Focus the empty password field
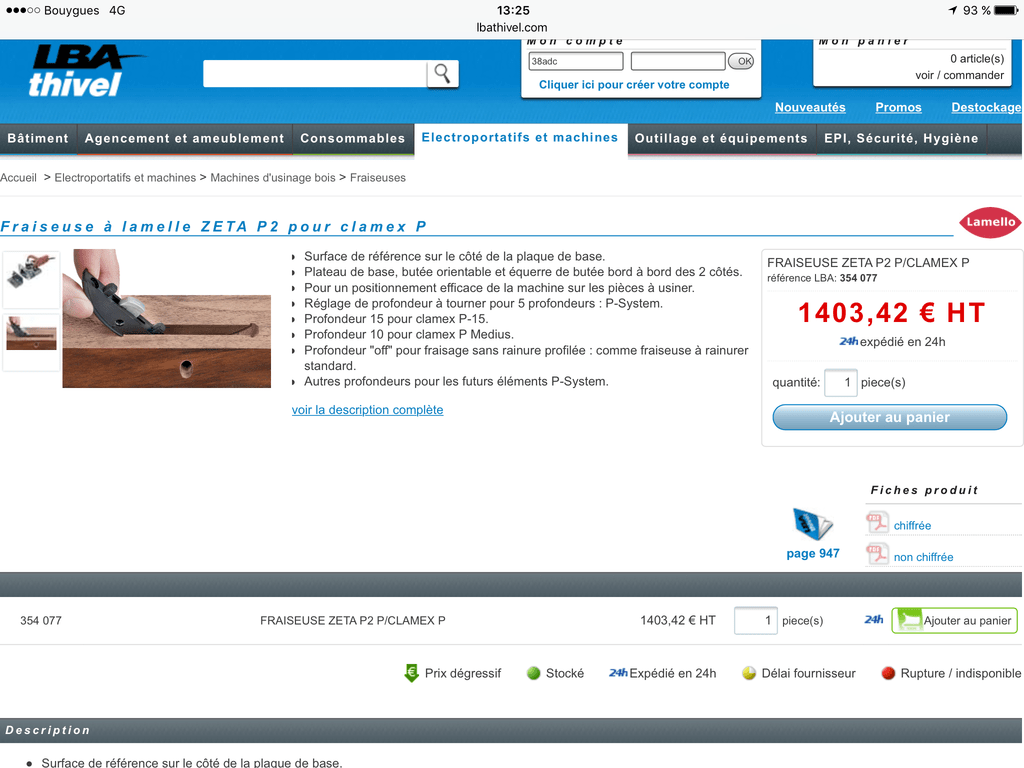This screenshot has width=1024, height=768. 678,61
